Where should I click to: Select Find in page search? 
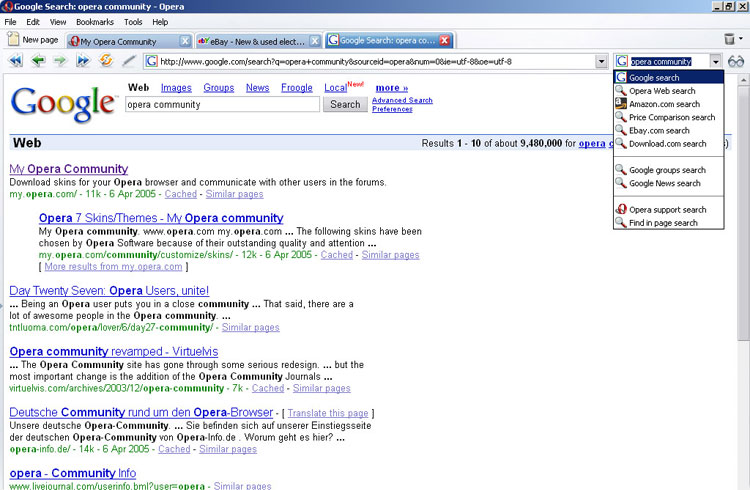tap(669, 223)
